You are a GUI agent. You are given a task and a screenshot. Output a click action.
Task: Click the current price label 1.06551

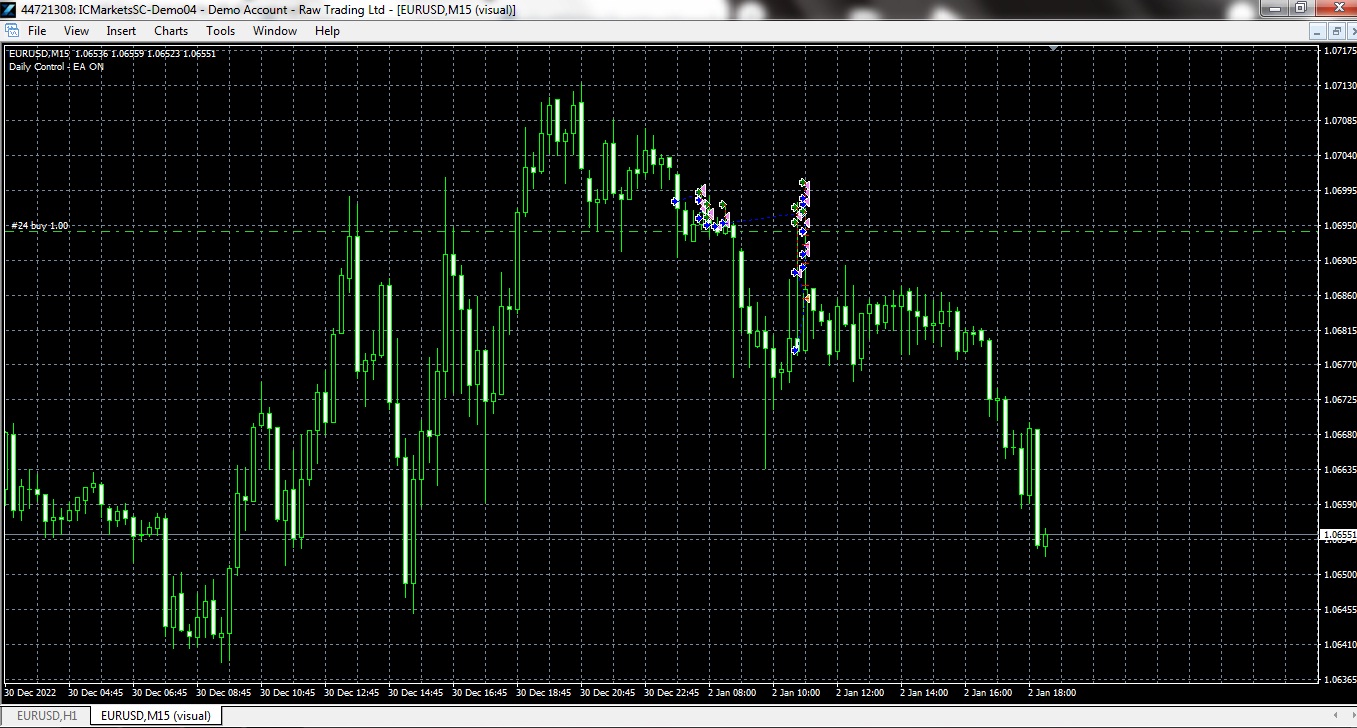click(1338, 536)
